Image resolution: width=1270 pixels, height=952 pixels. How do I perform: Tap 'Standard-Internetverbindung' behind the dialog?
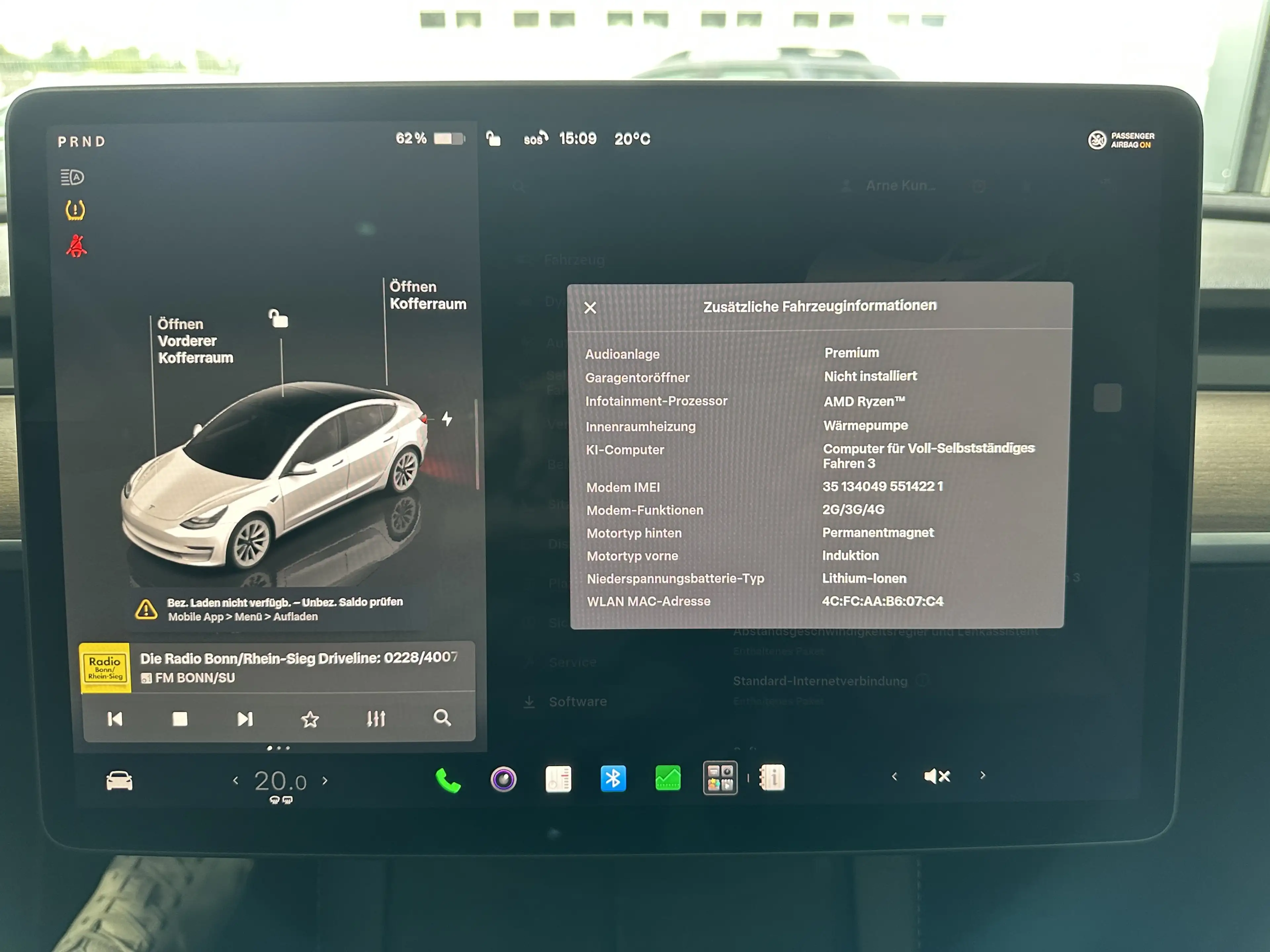pos(820,681)
